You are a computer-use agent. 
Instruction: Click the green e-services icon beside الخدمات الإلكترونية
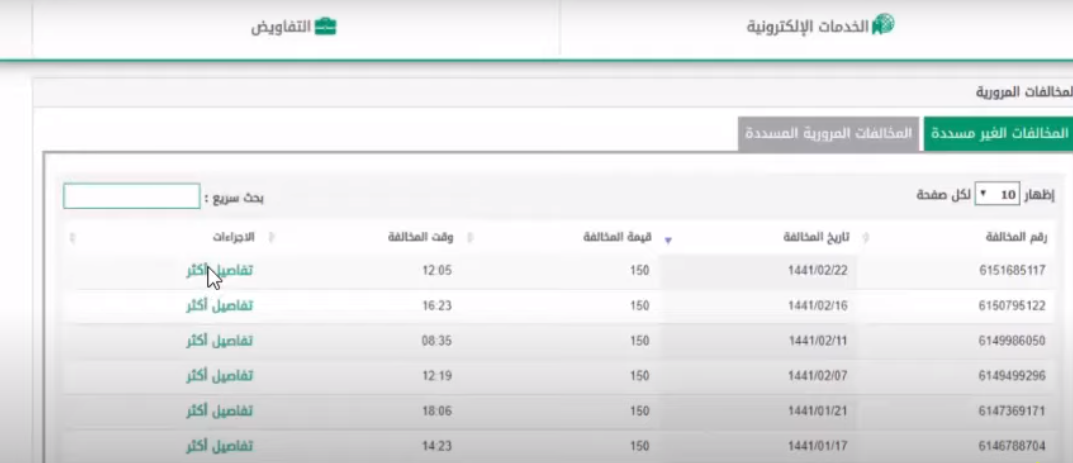(882, 26)
